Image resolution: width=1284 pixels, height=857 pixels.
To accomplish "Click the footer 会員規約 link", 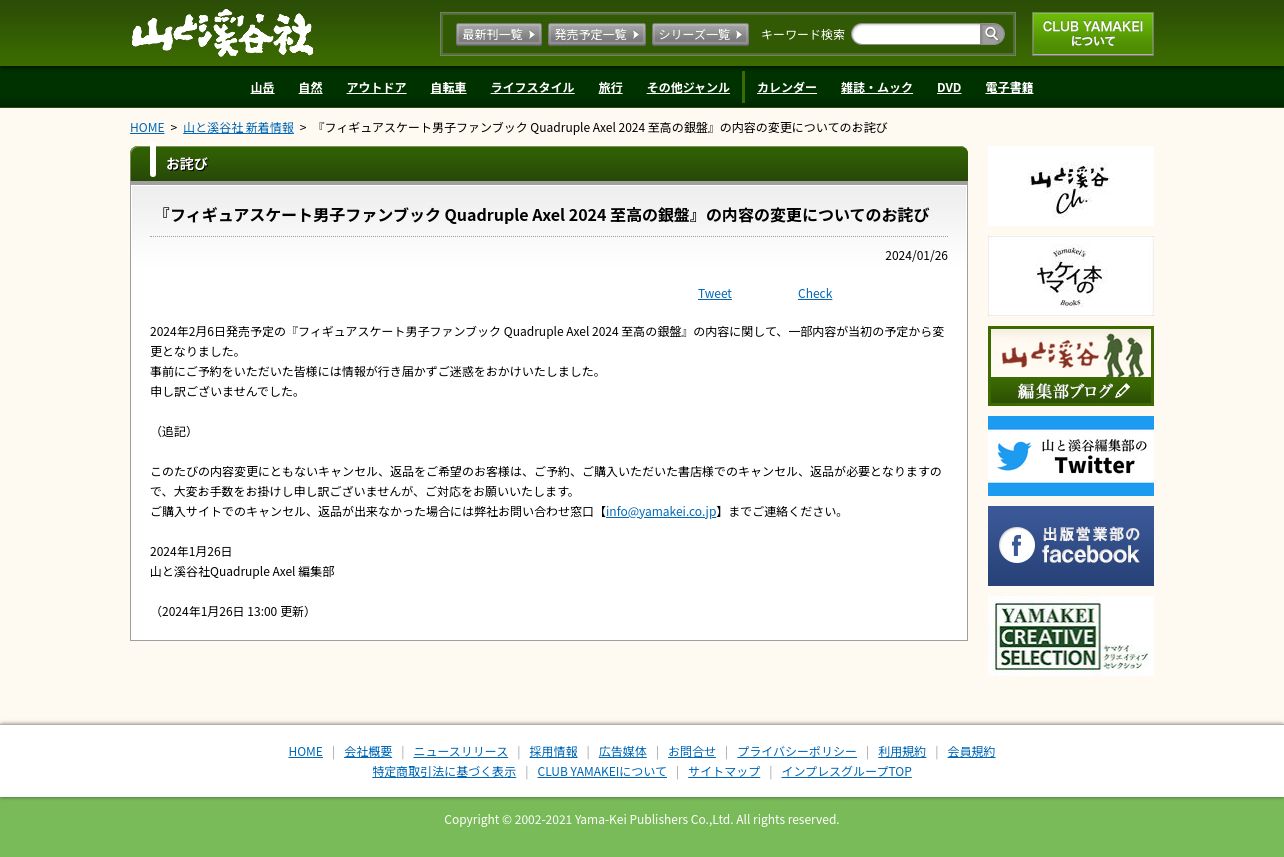I will 971,752.
